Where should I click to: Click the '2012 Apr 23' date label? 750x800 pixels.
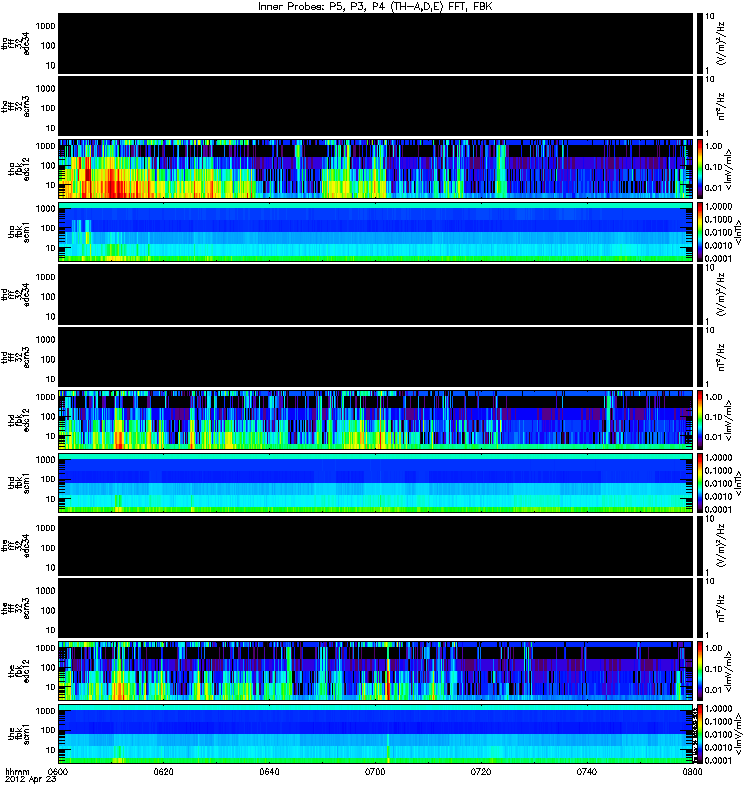(x=31, y=780)
